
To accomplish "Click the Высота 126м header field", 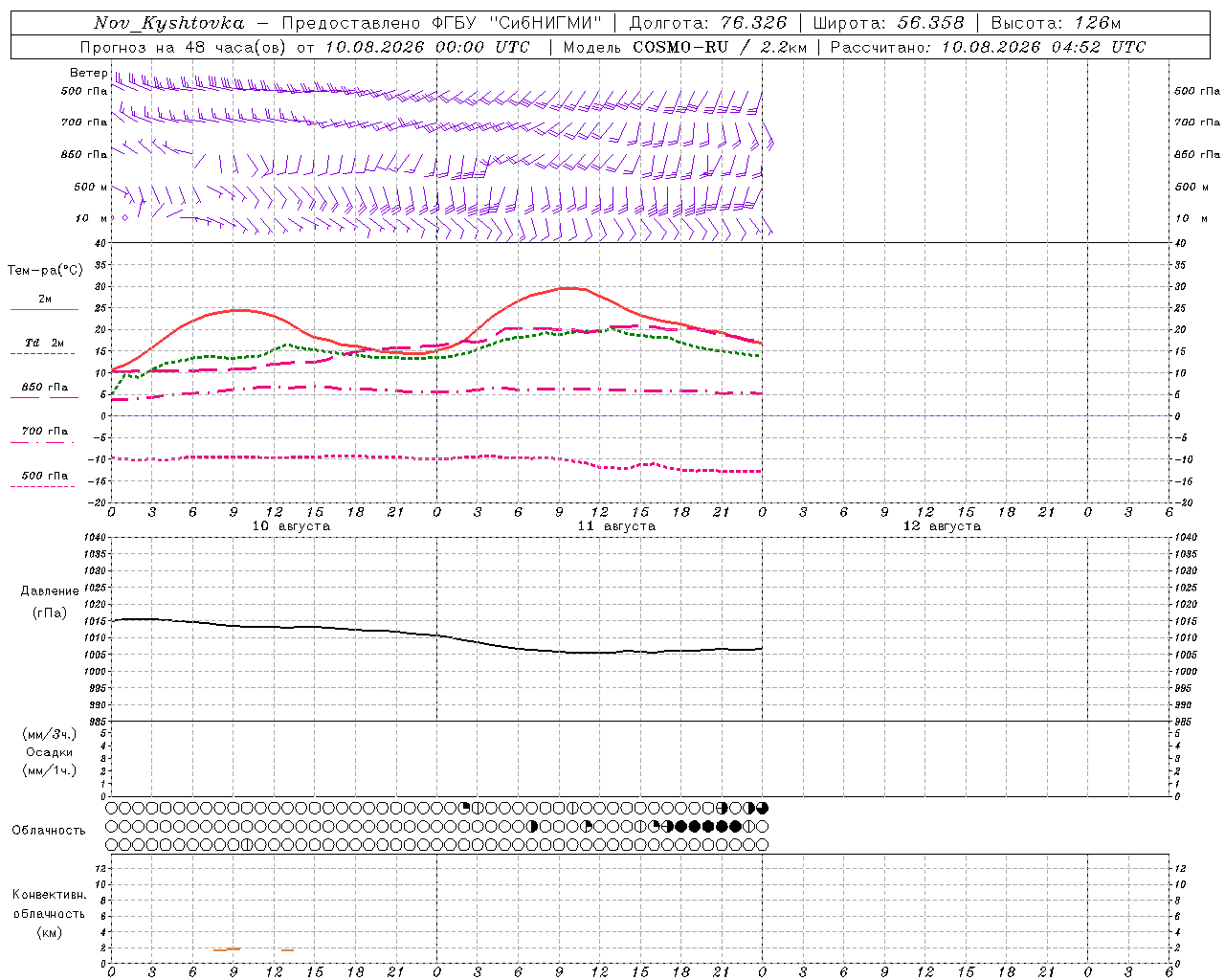I will 1056,23.
